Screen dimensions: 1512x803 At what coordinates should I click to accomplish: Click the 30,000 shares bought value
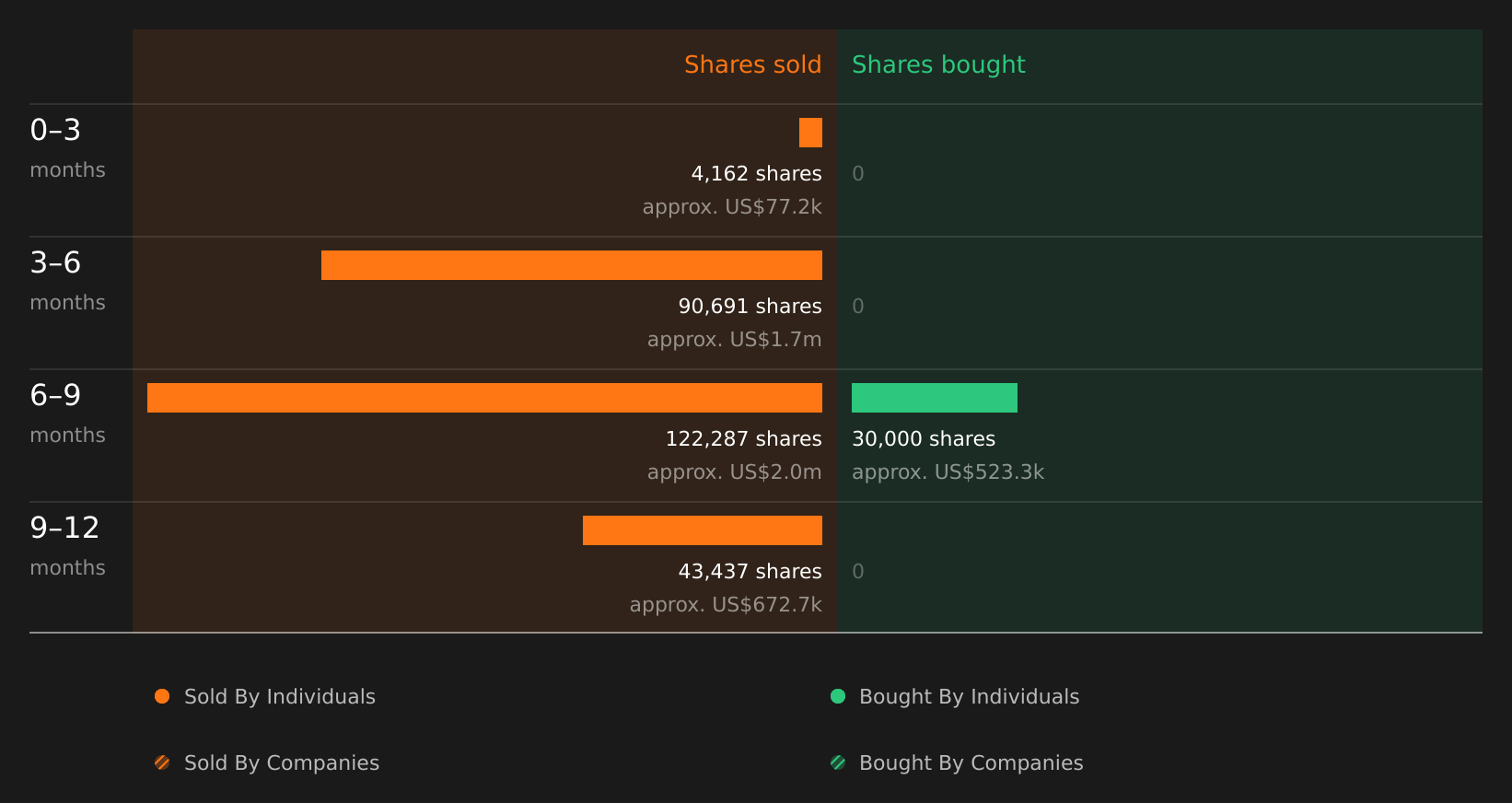click(924, 438)
